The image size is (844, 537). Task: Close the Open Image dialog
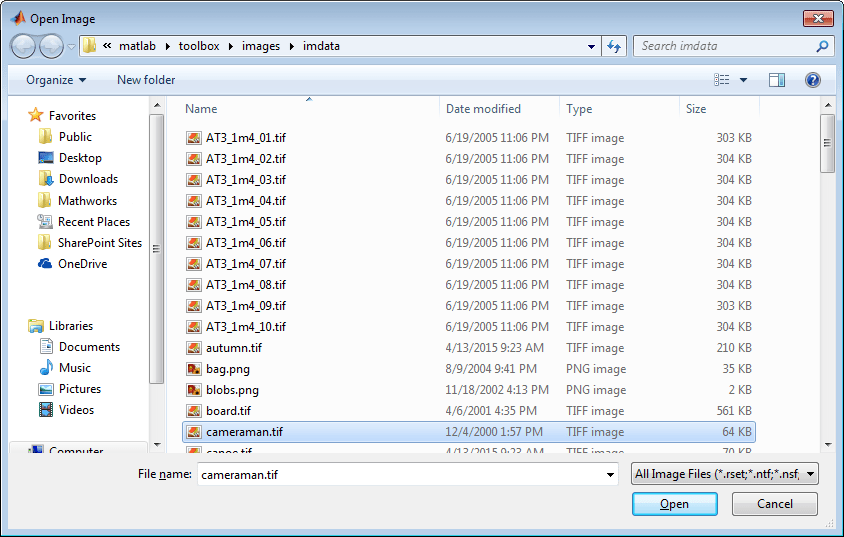[x=818, y=18]
